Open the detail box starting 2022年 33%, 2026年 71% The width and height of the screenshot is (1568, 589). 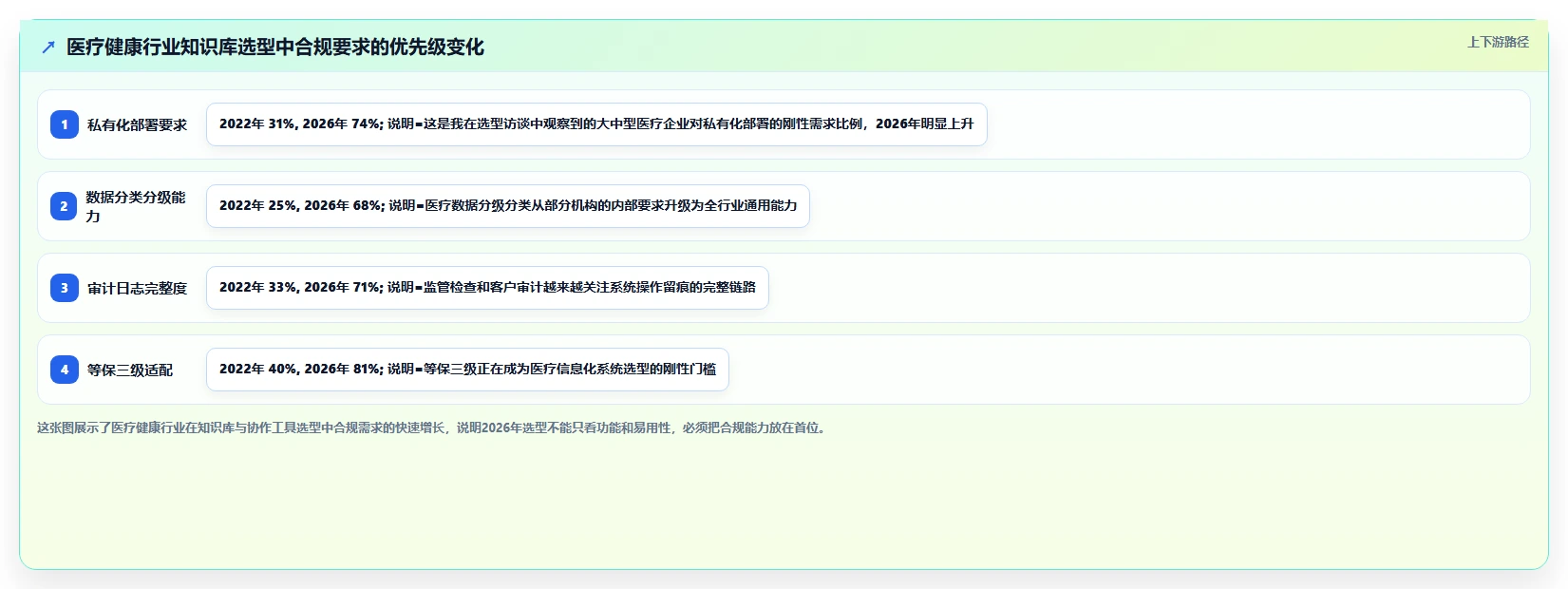point(487,288)
